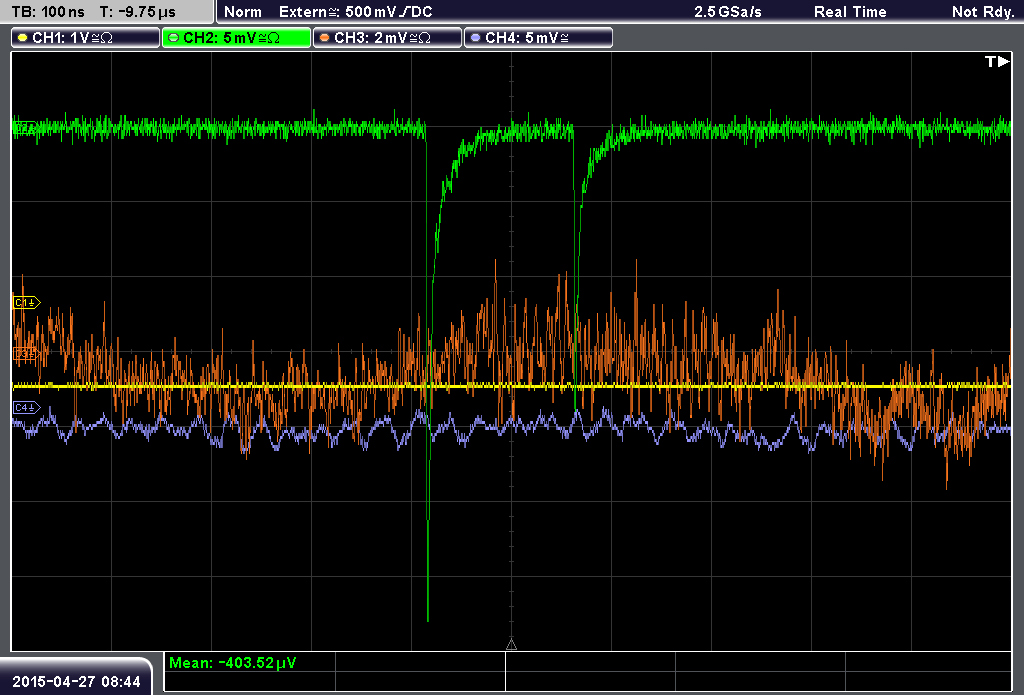Click the Mean: -403.52 µV measurement cell
1024x695 pixels.
click(249, 663)
